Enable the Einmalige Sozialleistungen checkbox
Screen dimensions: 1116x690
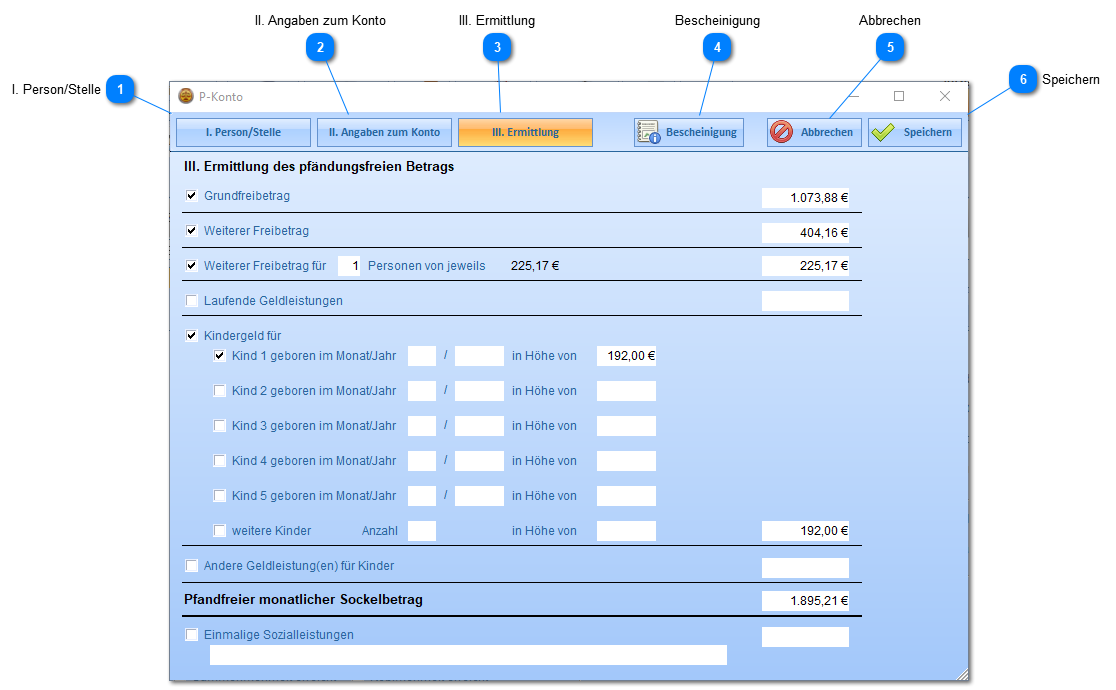point(192,635)
